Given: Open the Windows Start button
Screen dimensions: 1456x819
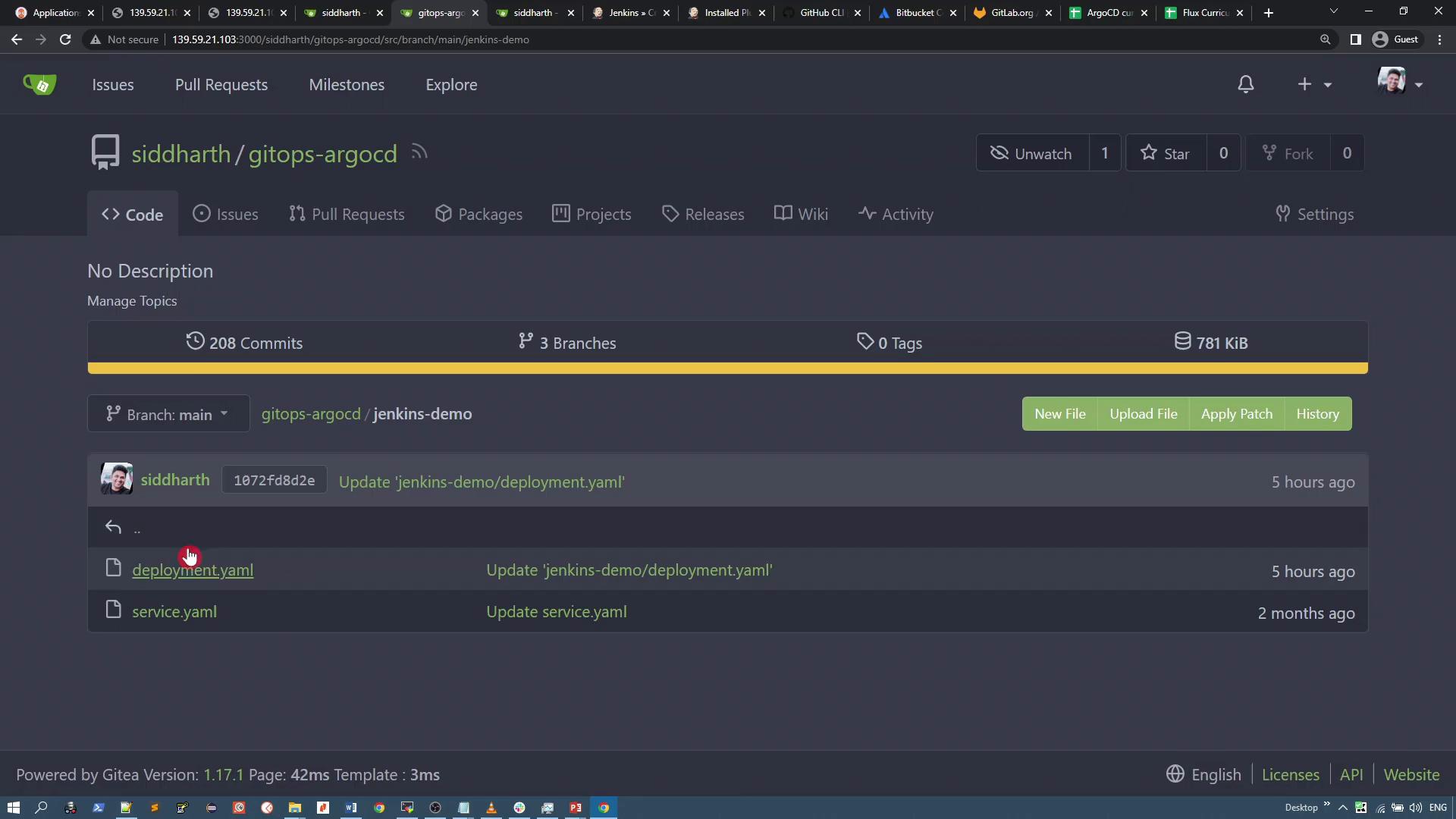Looking at the screenshot, I should 13,808.
